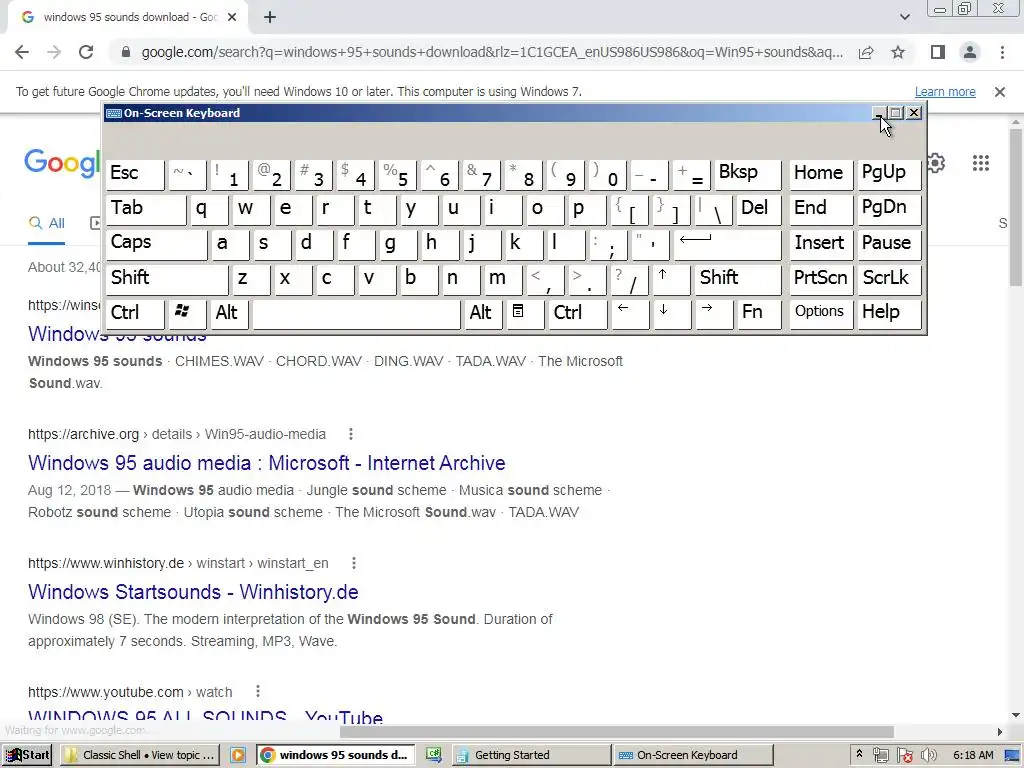Close the windows 95 sounds download tab

pyautogui.click(x=232, y=18)
